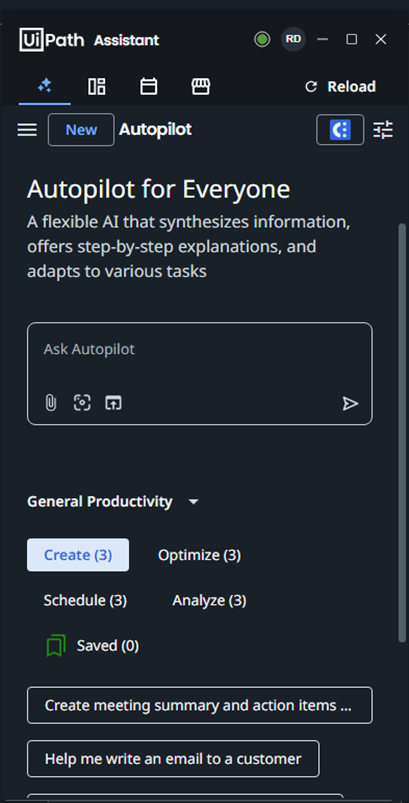Select the Schedule (3) category

coord(85,600)
